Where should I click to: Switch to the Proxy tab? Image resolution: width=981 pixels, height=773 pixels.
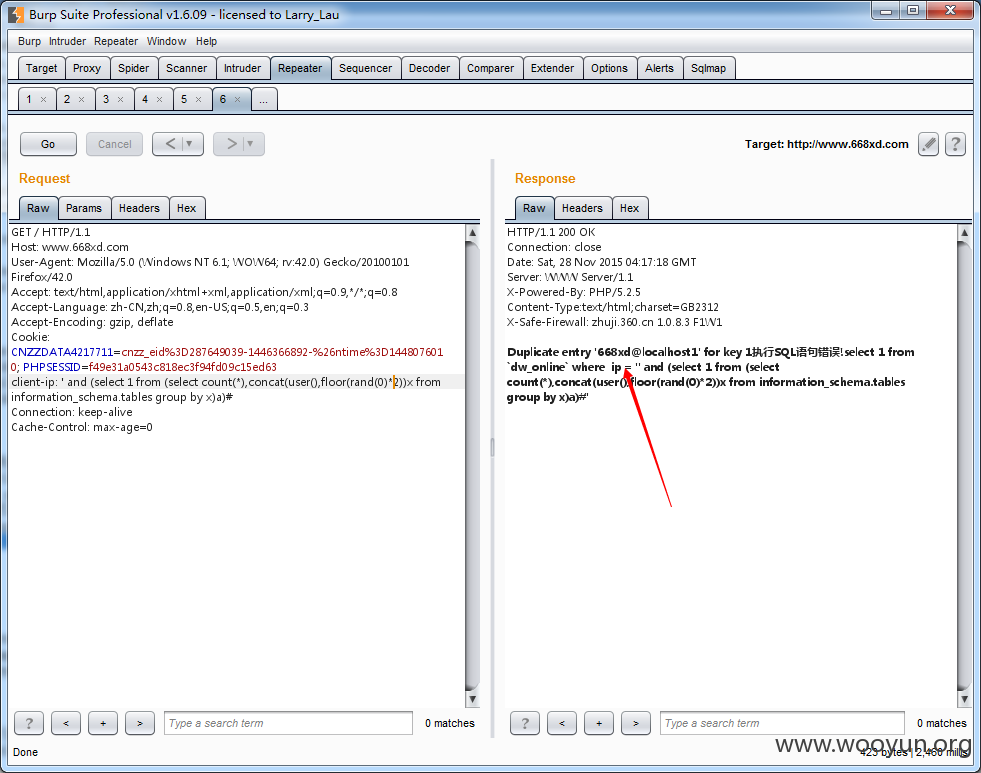tap(87, 68)
